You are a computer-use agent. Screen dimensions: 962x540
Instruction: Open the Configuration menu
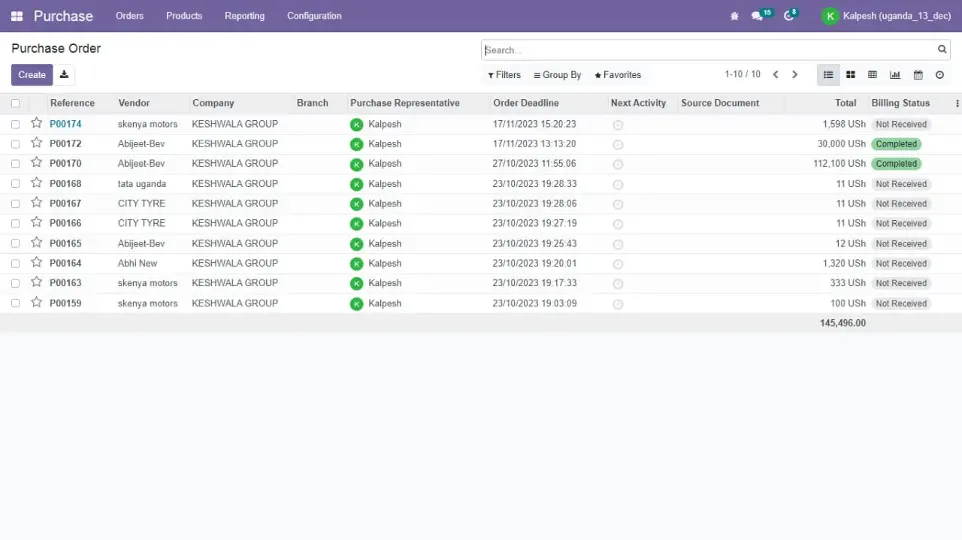[x=314, y=16]
